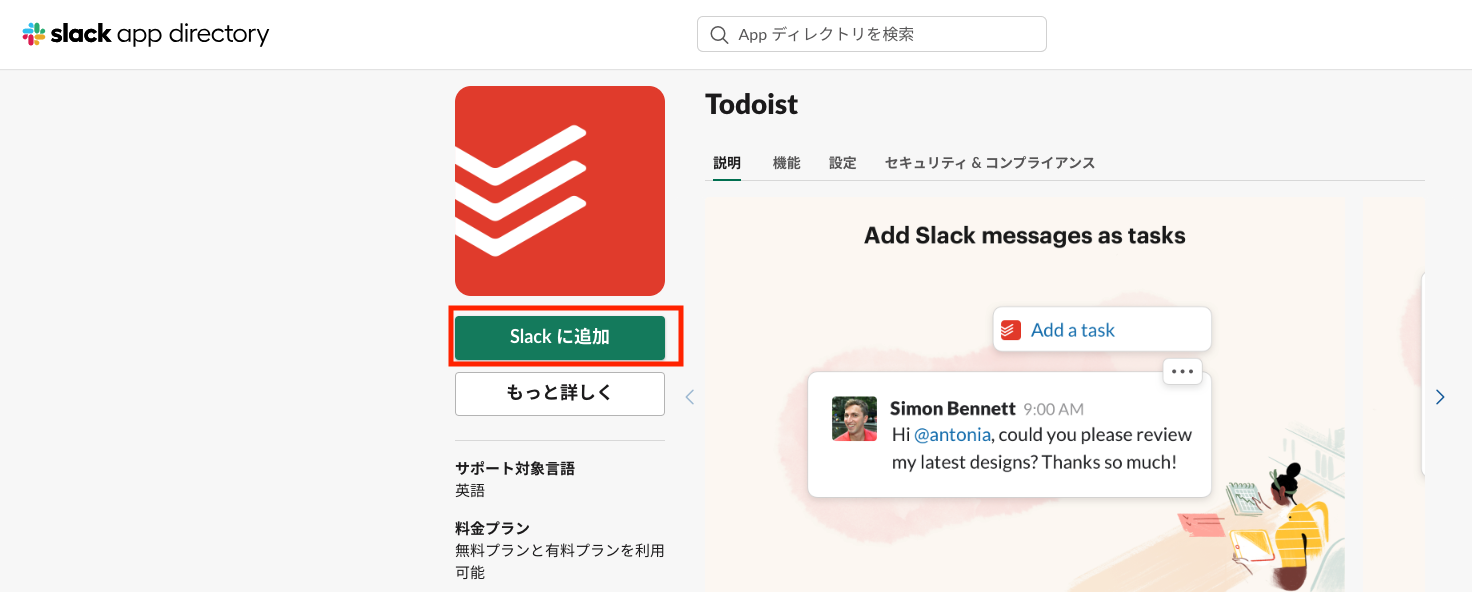Click the search magnifier icon
This screenshot has height=592, width=1472.
pyautogui.click(x=719, y=34)
